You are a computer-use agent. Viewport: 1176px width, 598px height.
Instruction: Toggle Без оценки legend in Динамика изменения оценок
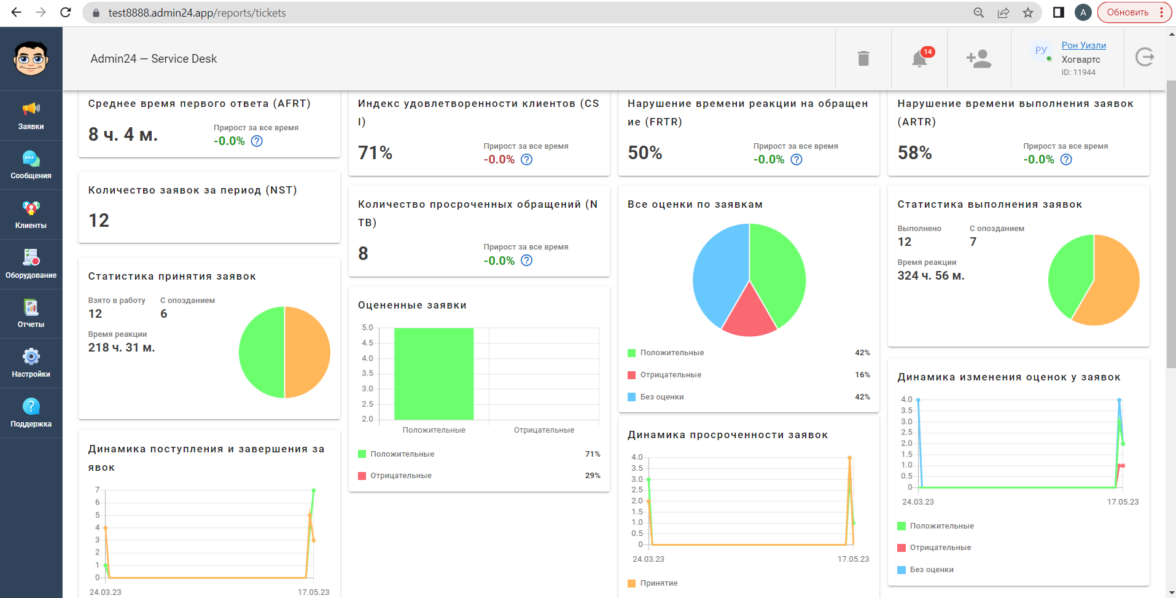[x=930, y=569]
